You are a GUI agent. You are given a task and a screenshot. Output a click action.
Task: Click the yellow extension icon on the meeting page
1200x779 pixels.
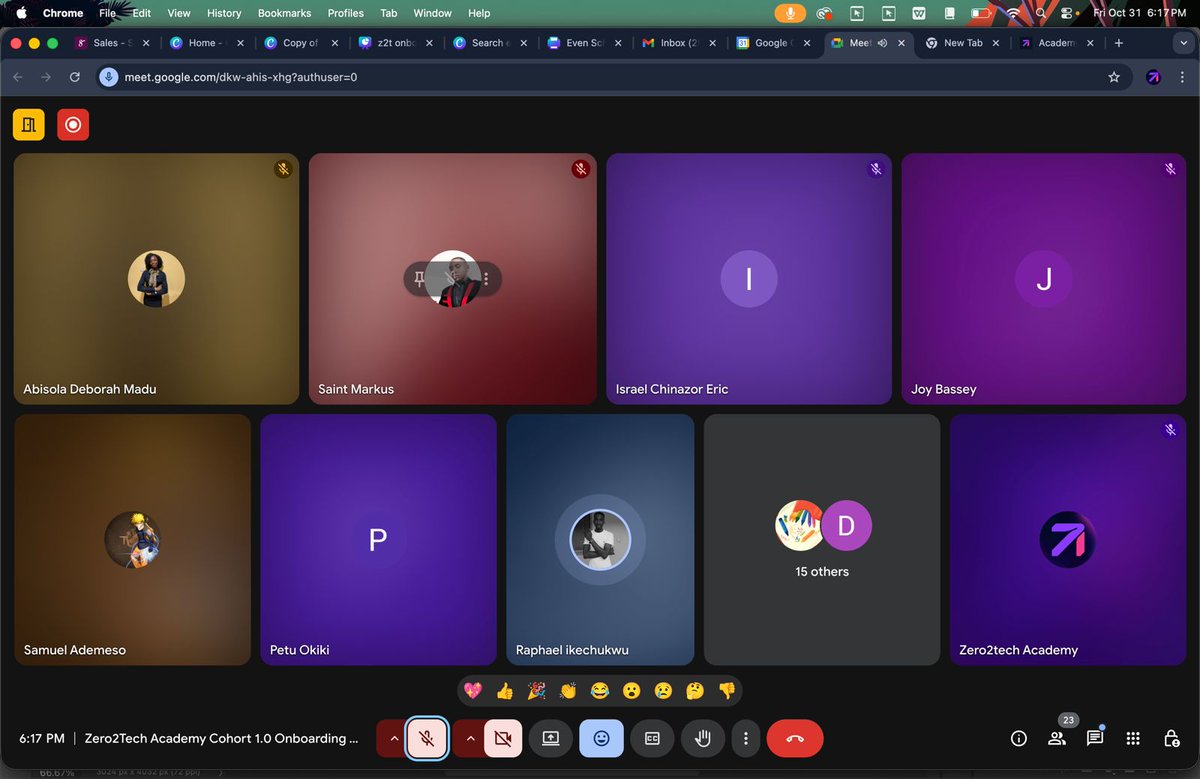point(29,125)
